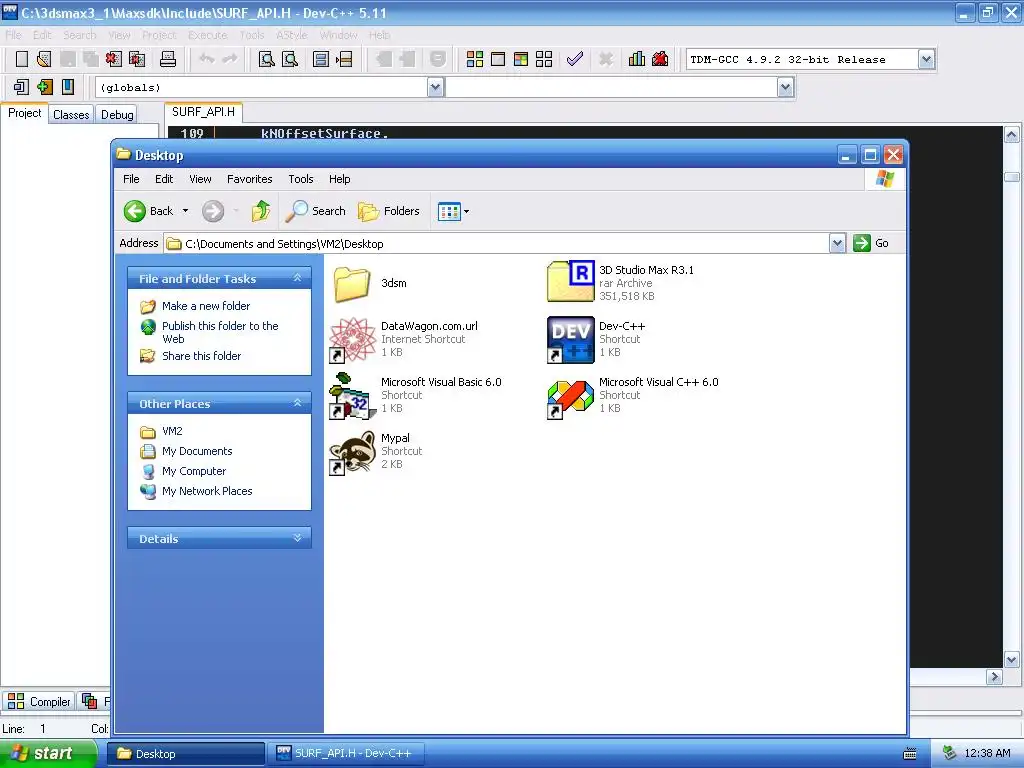
Task: Open the Dev-C++ Execute menu
Action: tap(208, 35)
